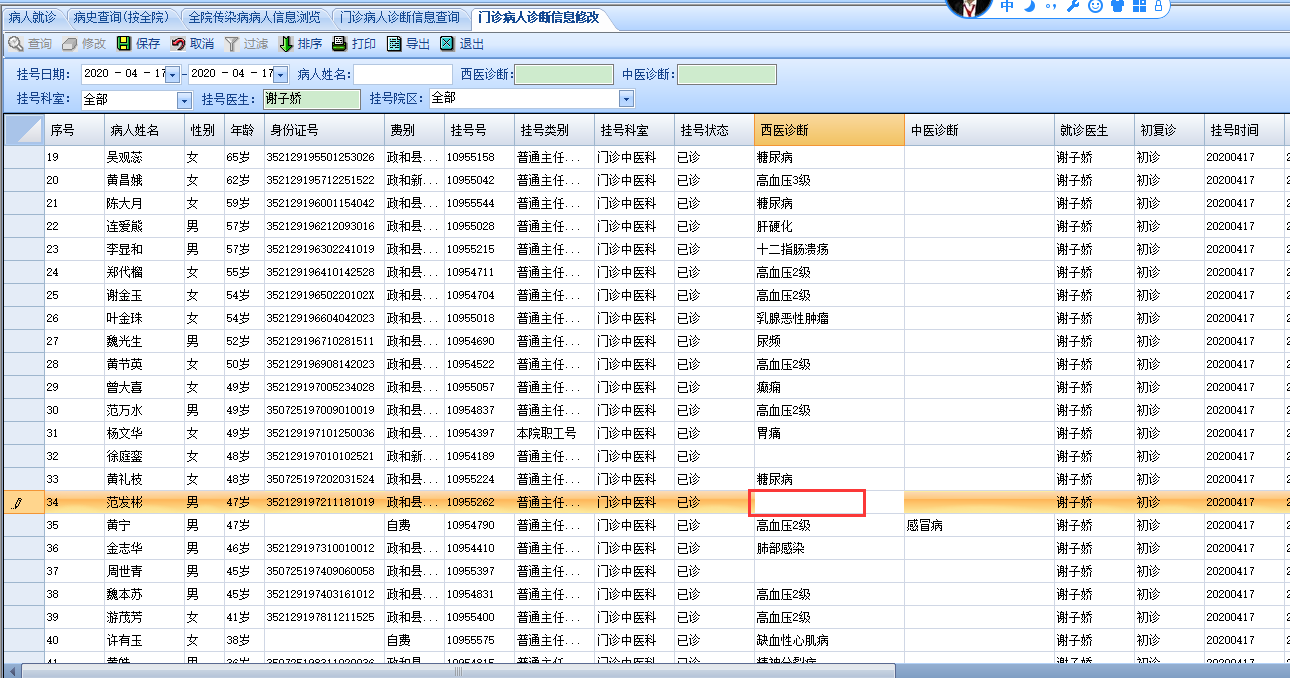Image resolution: width=1290 pixels, height=678 pixels.
Task: Click the select-all corner cell of the grid
Action: pos(22,131)
